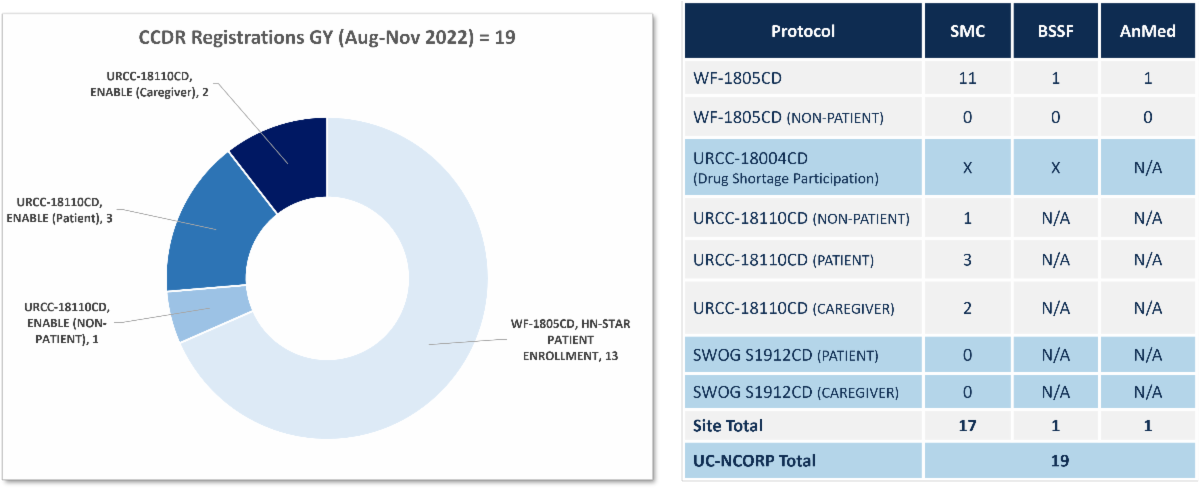Click the 'Protocol' column header
Image resolution: width=1200 pixels, height=488 pixels.
(803, 30)
